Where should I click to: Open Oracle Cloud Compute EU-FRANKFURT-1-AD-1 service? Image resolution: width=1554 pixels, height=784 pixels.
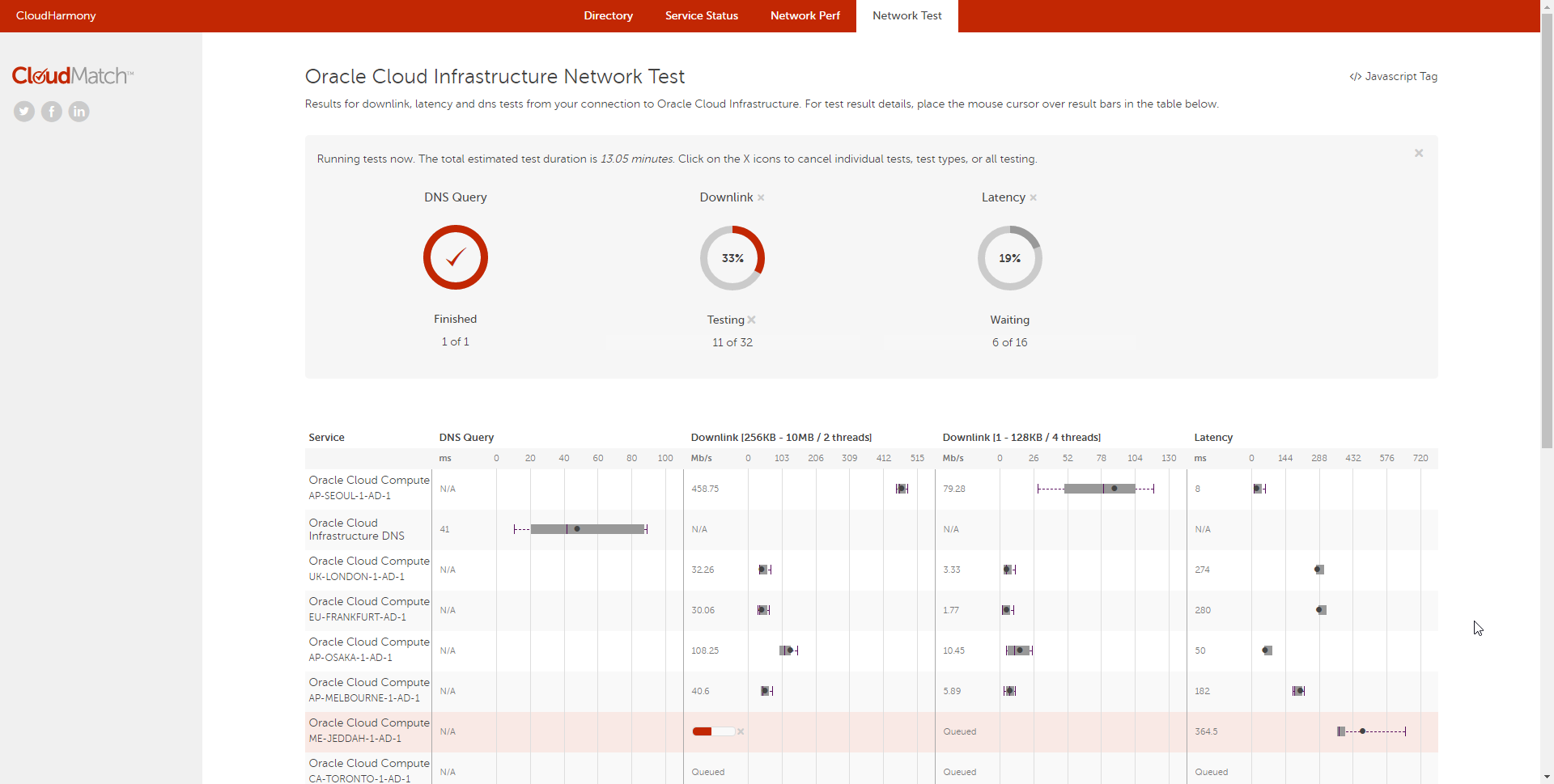(x=369, y=609)
